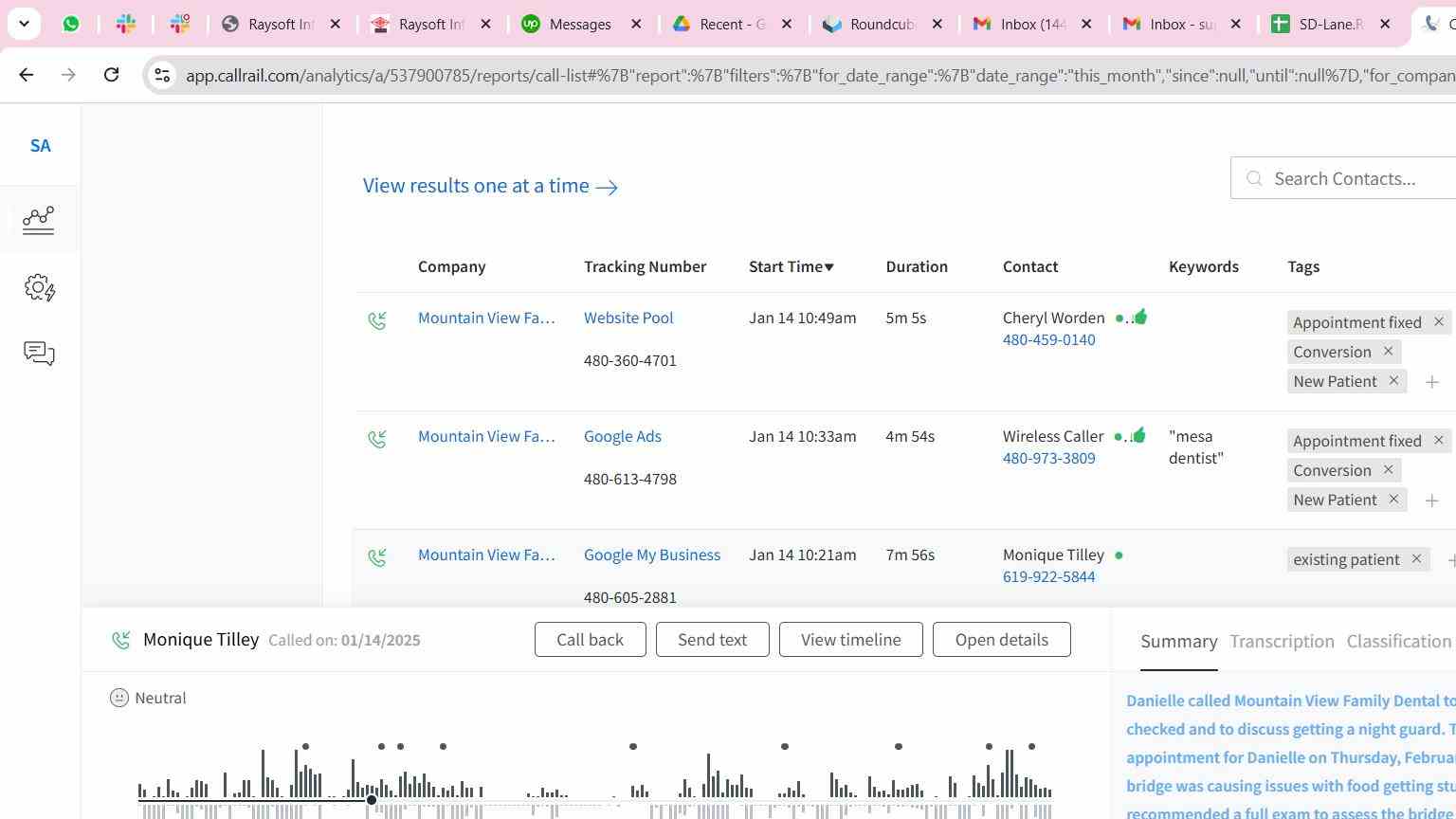
Task: Click the browser back arrow
Action: coord(27,74)
